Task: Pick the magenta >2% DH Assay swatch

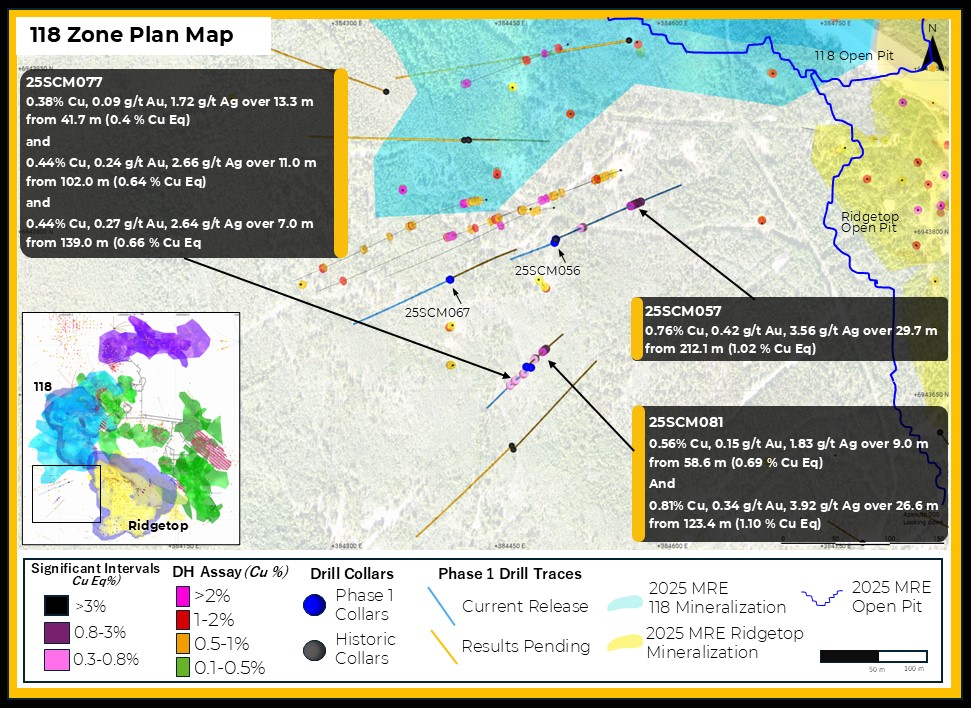Action: 181,597
